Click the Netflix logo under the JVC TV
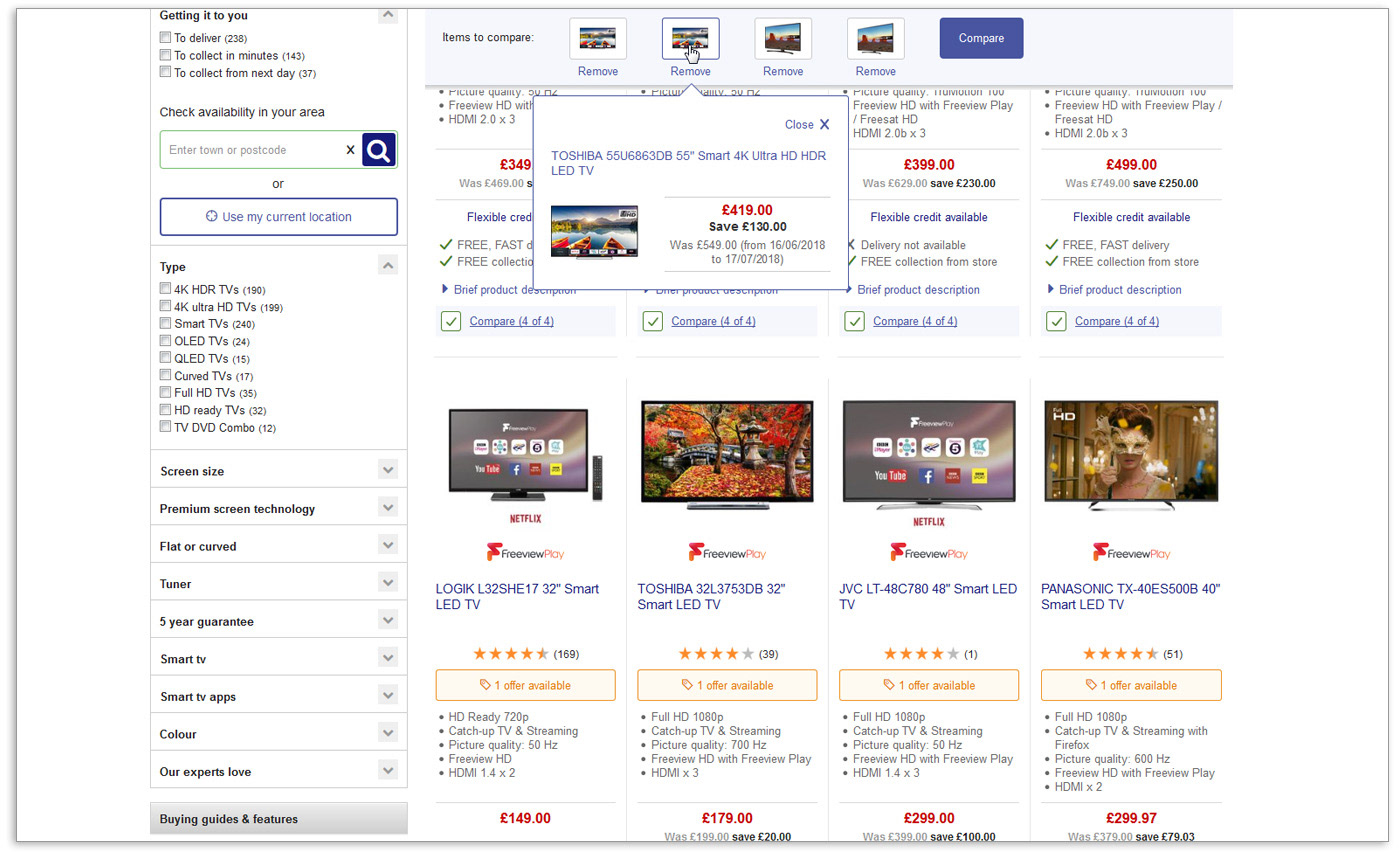Viewport: 1400px width, 852px height. (929, 521)
